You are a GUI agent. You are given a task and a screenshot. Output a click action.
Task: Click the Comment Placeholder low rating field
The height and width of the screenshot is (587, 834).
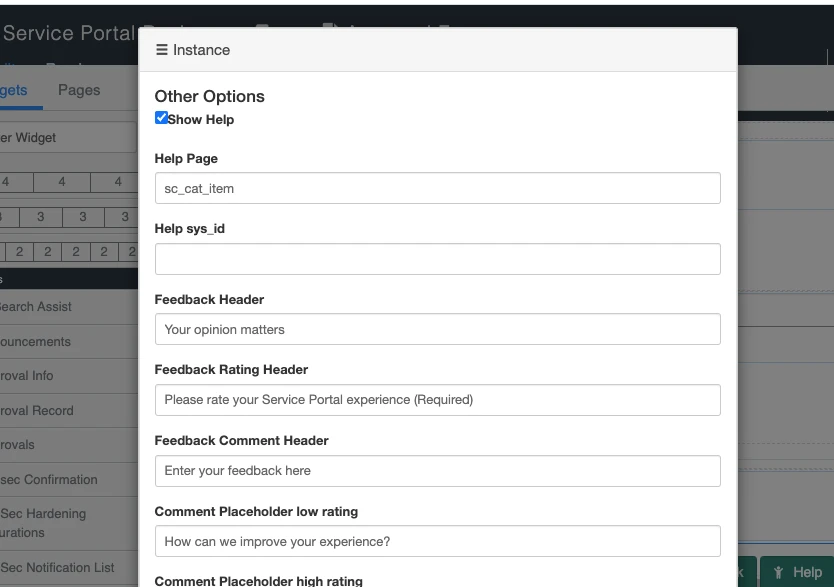437,541
